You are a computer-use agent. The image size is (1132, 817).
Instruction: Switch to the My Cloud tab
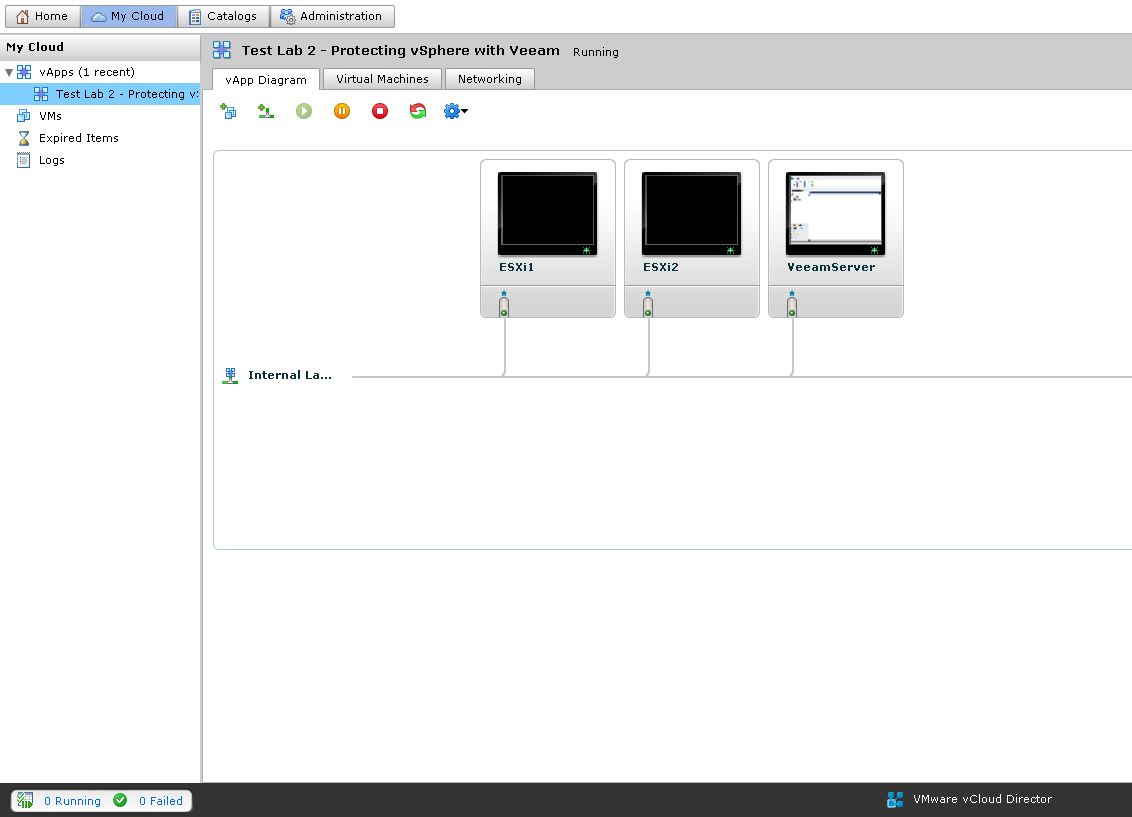pyautogui.click(x=129, y=16)
